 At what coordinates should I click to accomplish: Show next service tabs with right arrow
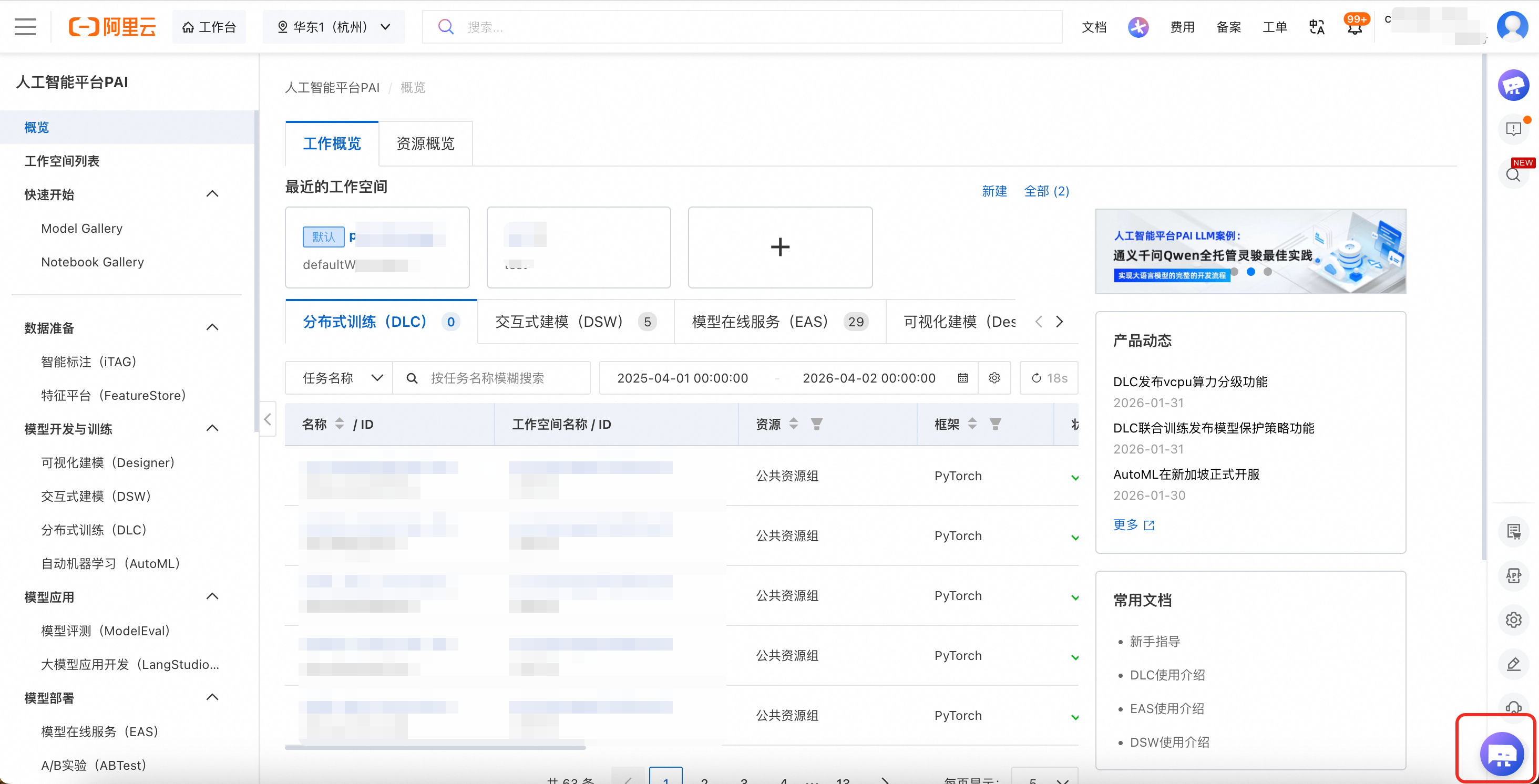1059,322
